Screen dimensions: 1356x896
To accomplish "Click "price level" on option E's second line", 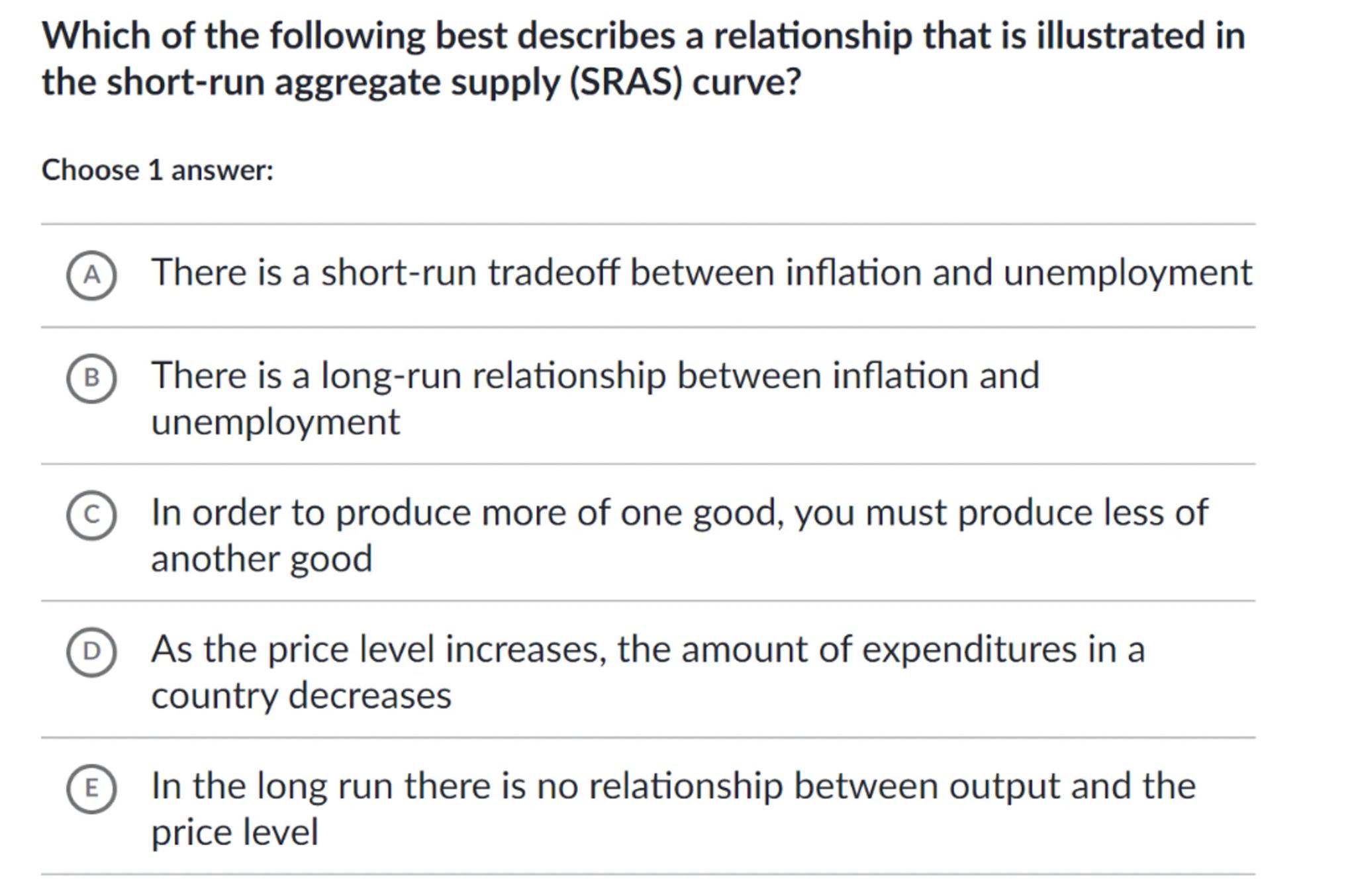I will pos(234,832).
